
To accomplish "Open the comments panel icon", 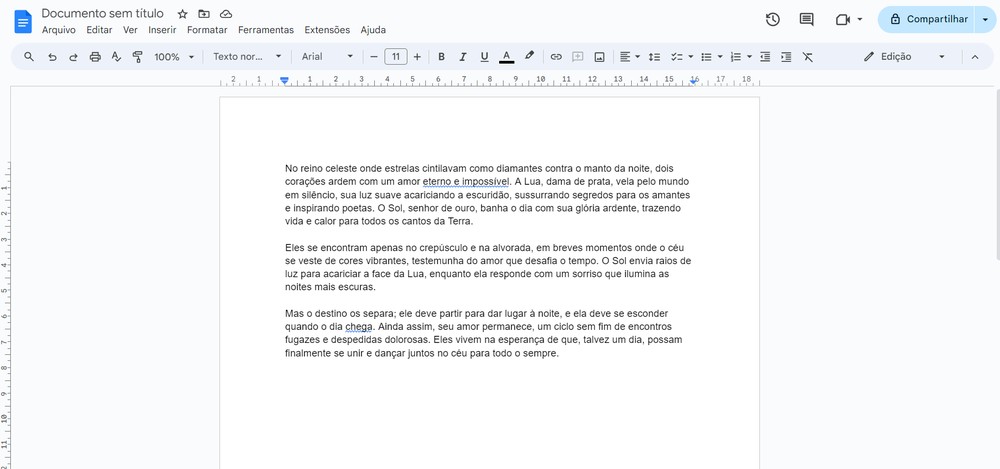I will pos(806,20).
